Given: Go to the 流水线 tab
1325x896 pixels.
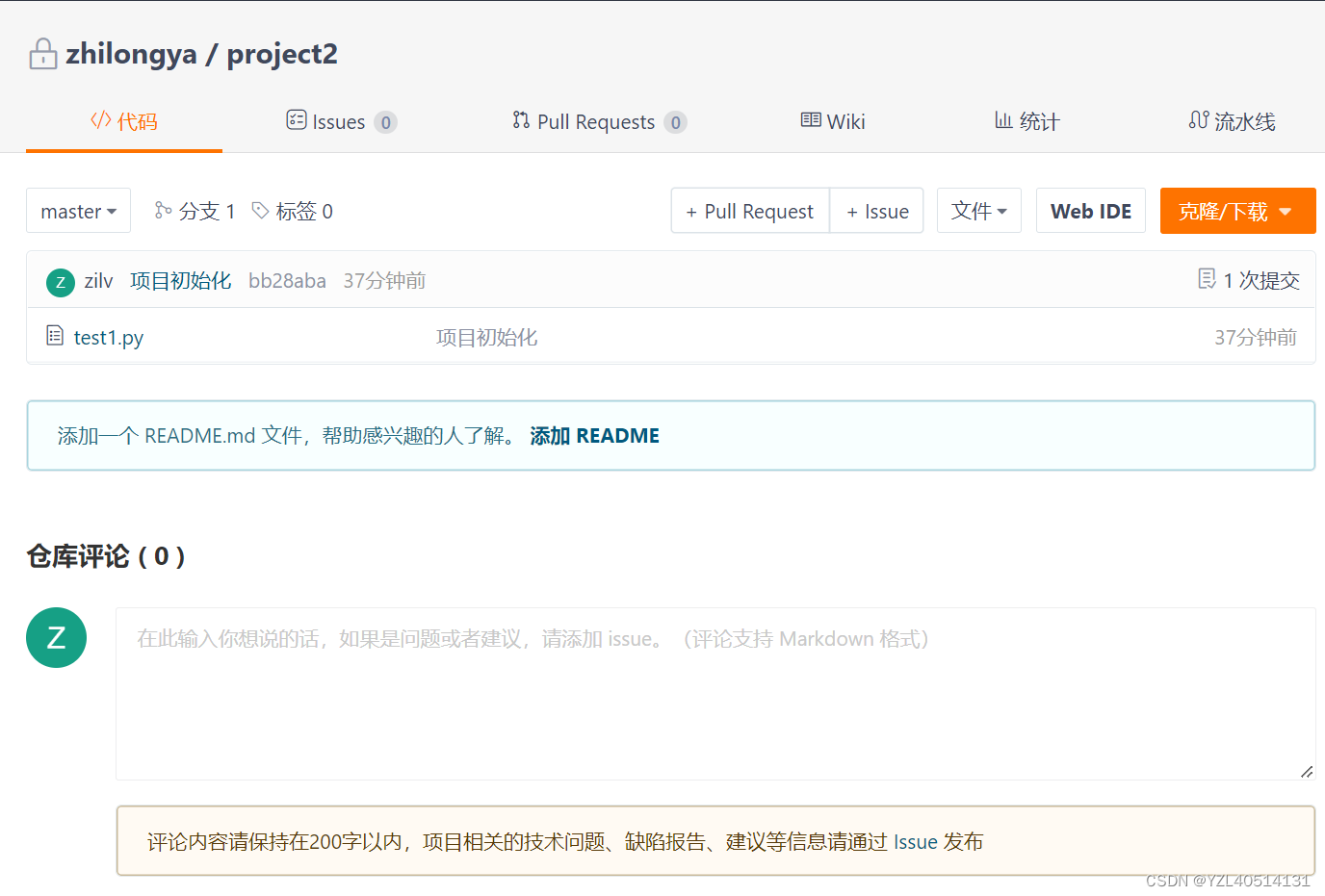Looking at the screenshot, I should pyautogui.click(x=1233, y=122).
